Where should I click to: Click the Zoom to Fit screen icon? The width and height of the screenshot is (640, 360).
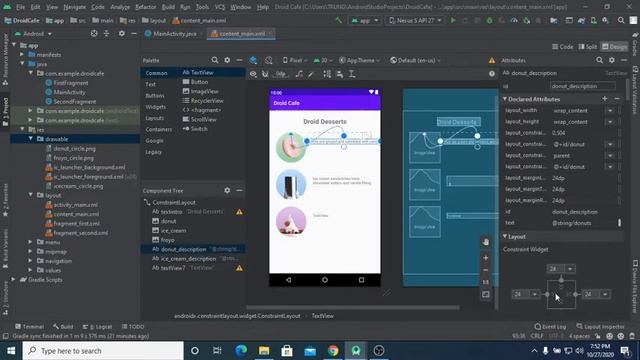tap(486, 294)
